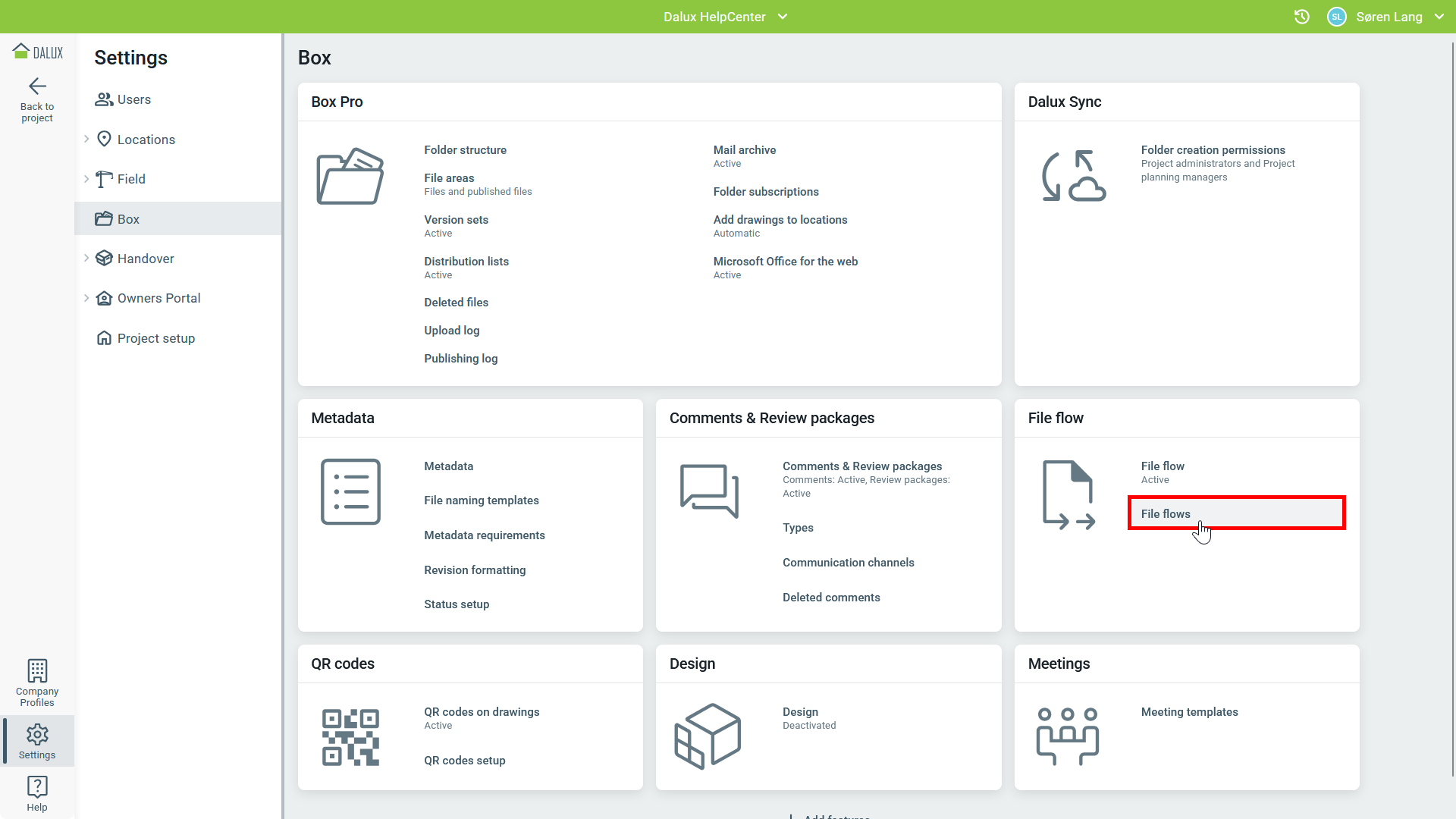Open Company Profiles icon in sidebar
This screenshot has width=1456, height=819.
37,671
